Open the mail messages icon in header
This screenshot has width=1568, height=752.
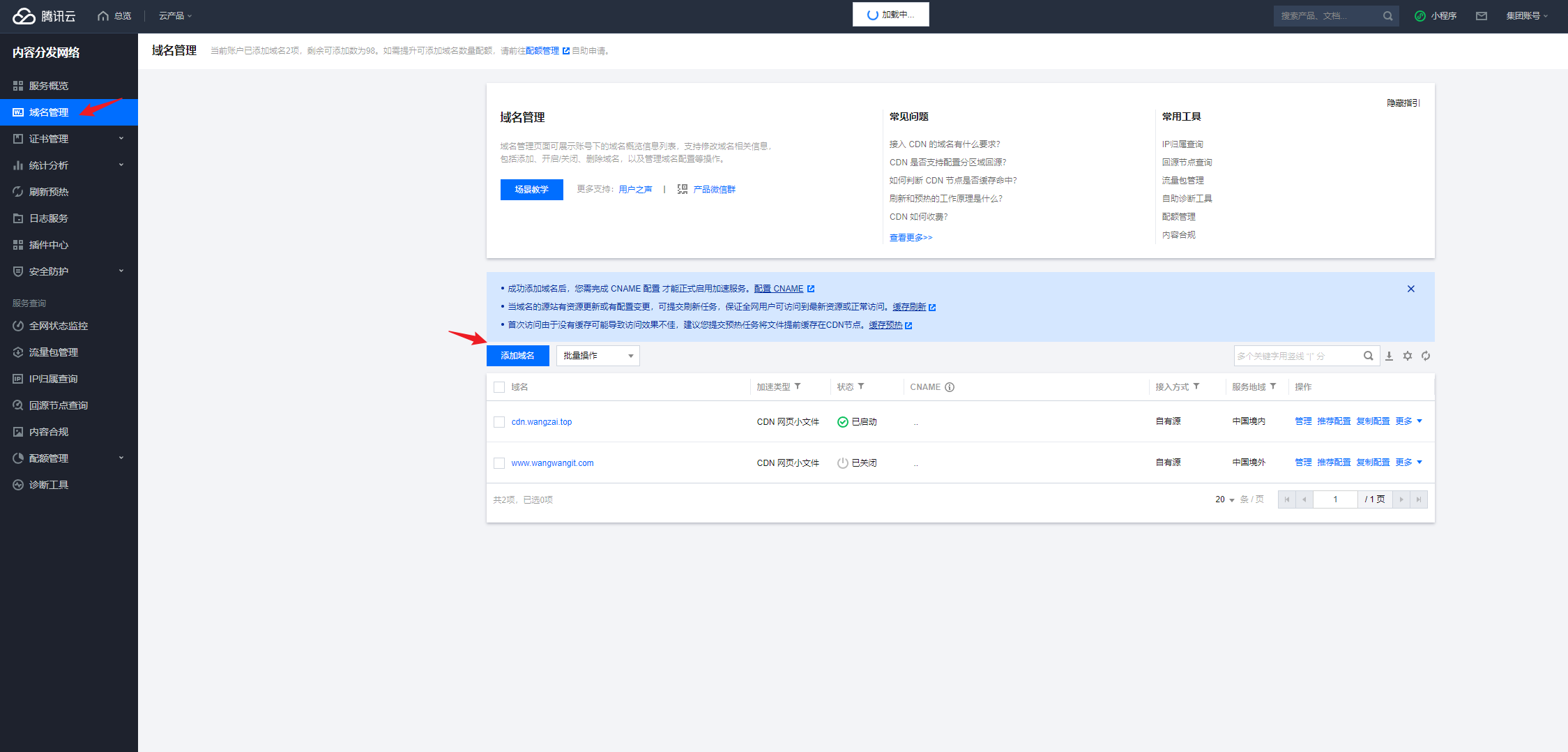[x=1481, y=16]
